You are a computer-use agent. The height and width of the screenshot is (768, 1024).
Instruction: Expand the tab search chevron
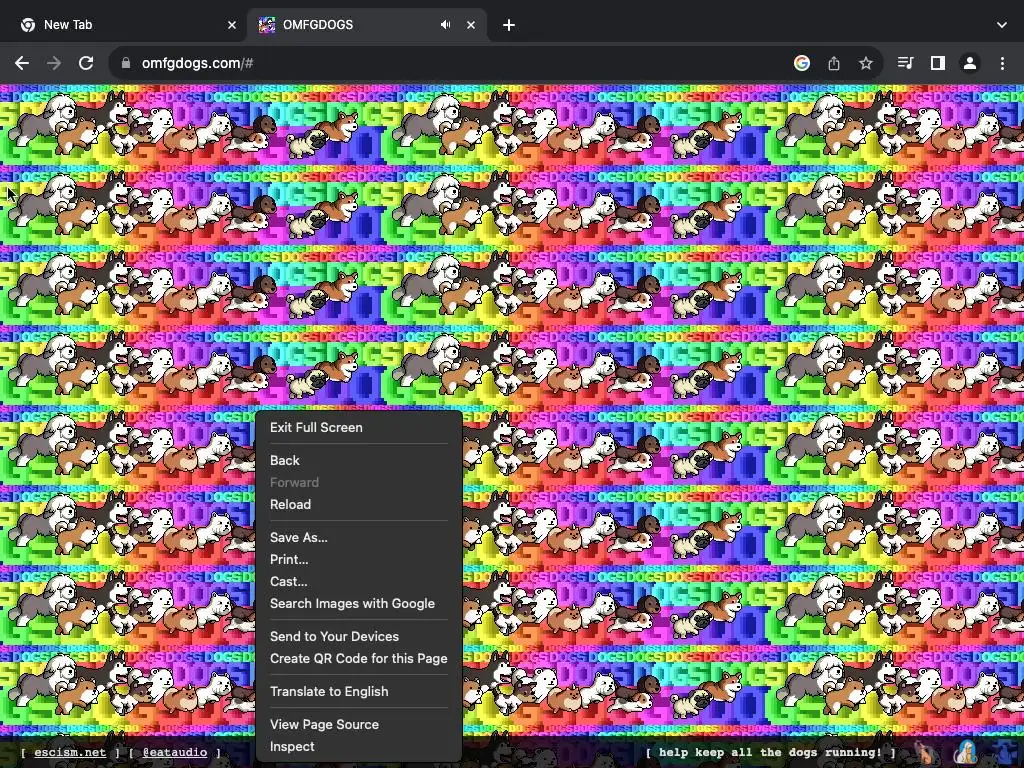point(1002,25)
